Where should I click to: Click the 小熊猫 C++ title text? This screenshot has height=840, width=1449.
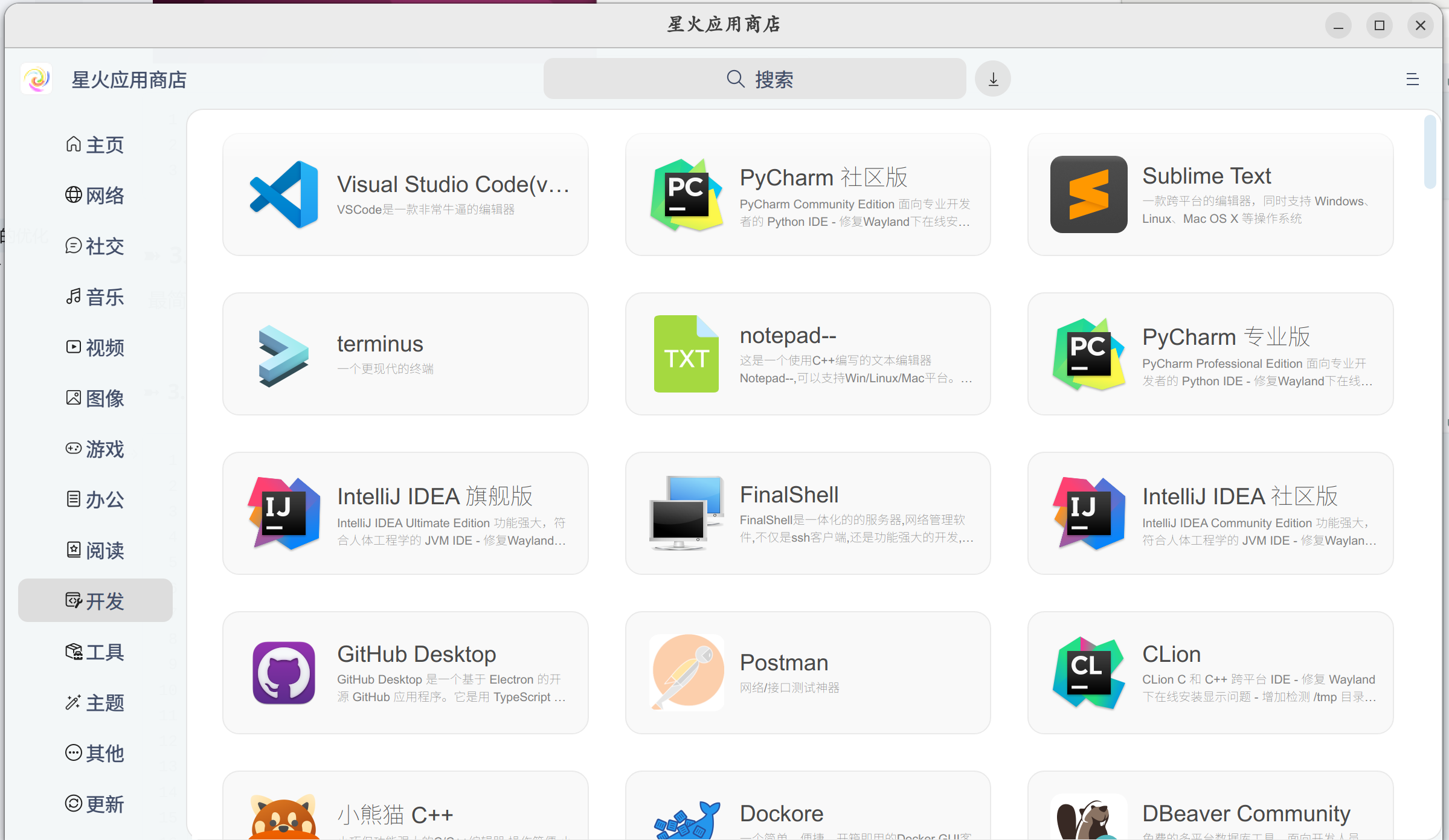pyautogui.click(x=395, y=815)
